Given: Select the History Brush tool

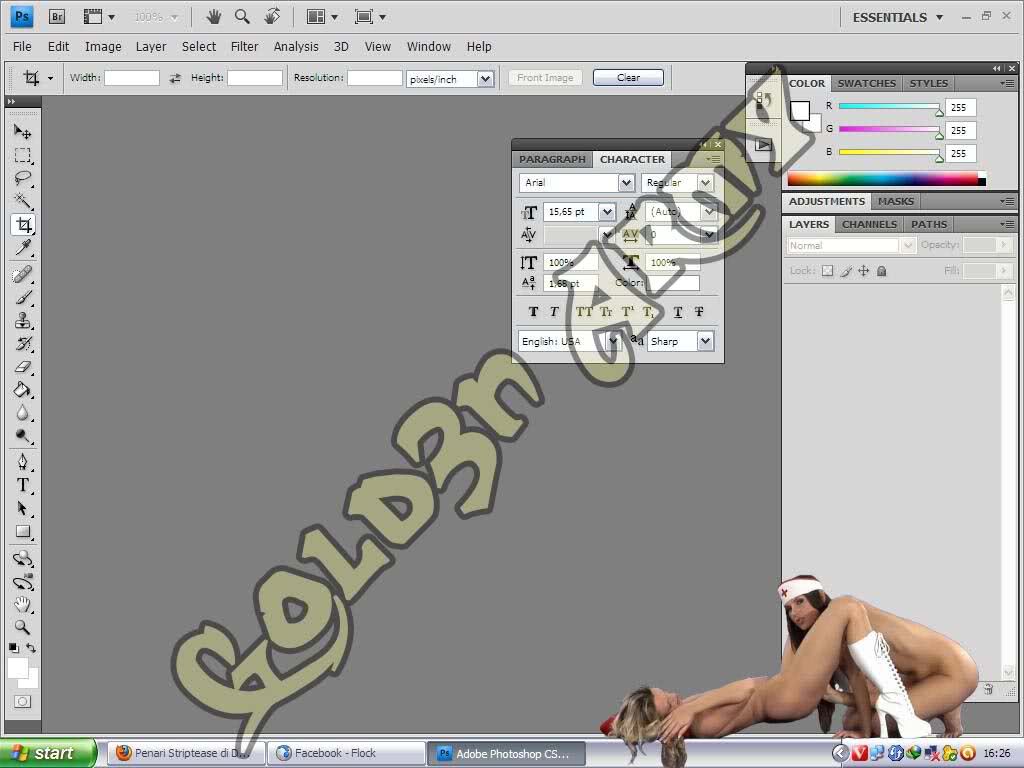Looking at the screenshot, I should point(23,344).
